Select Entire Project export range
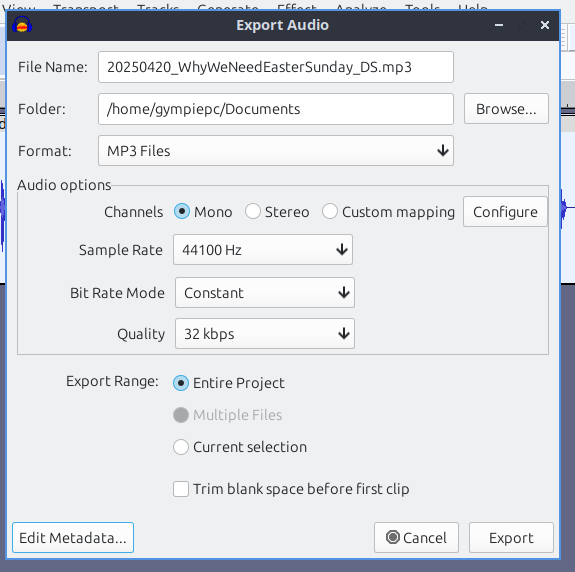This screenshot has height=572, width=575. [x=228, y=383]
